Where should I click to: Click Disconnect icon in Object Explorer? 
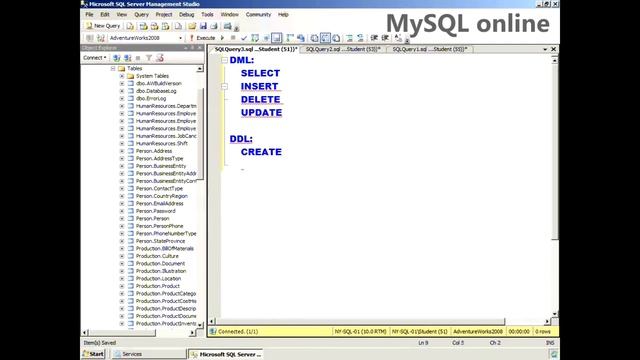pyautogui.click(x=128, y=58)
